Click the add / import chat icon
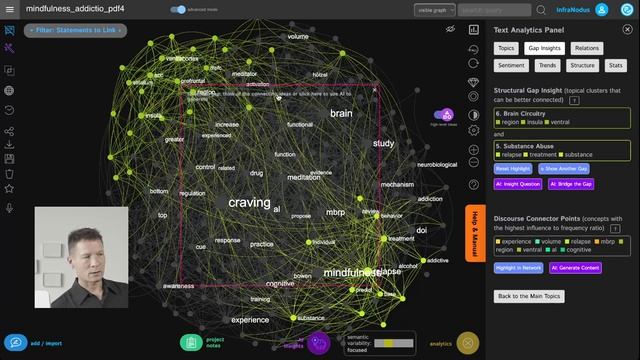The image size is (640, 360). click(16, 343)
